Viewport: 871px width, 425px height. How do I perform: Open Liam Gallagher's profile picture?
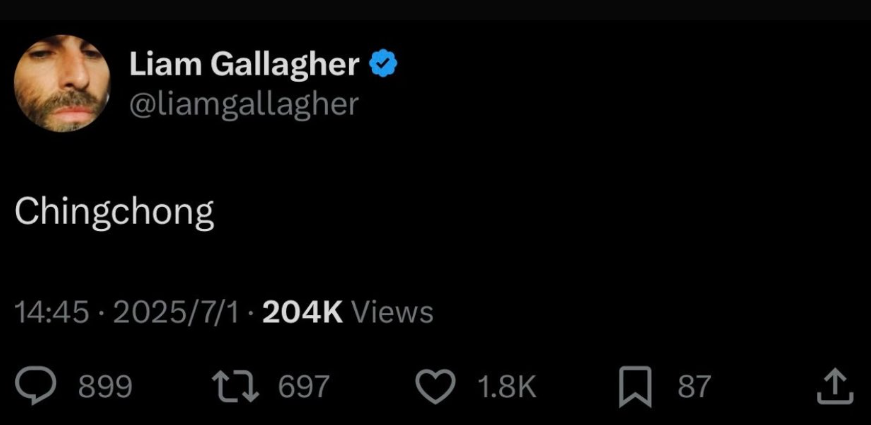62,83
